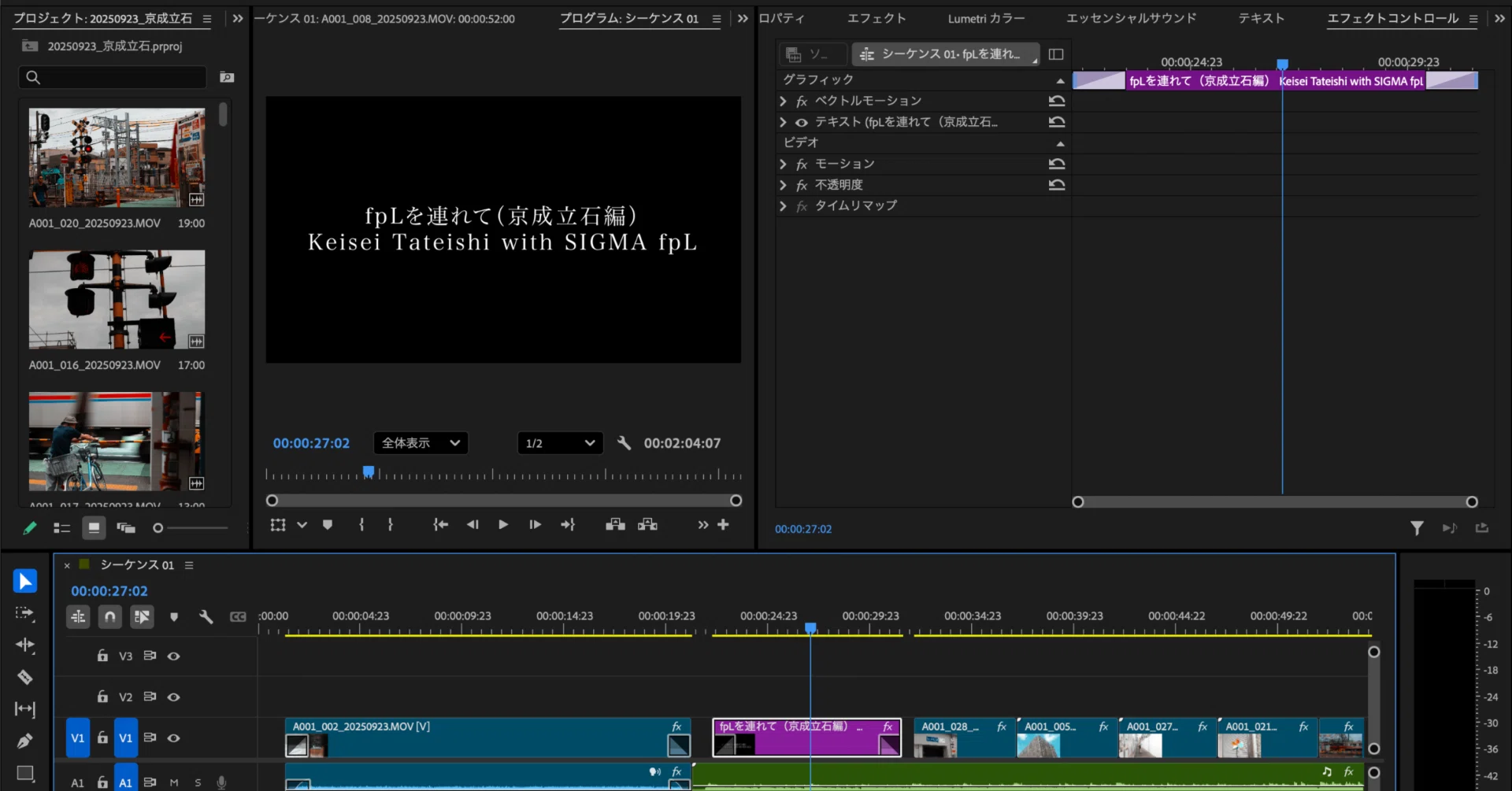The height and width of the screenshot is (791, 1512).
Task: Click Mark In bracket button
Action: 361,525
